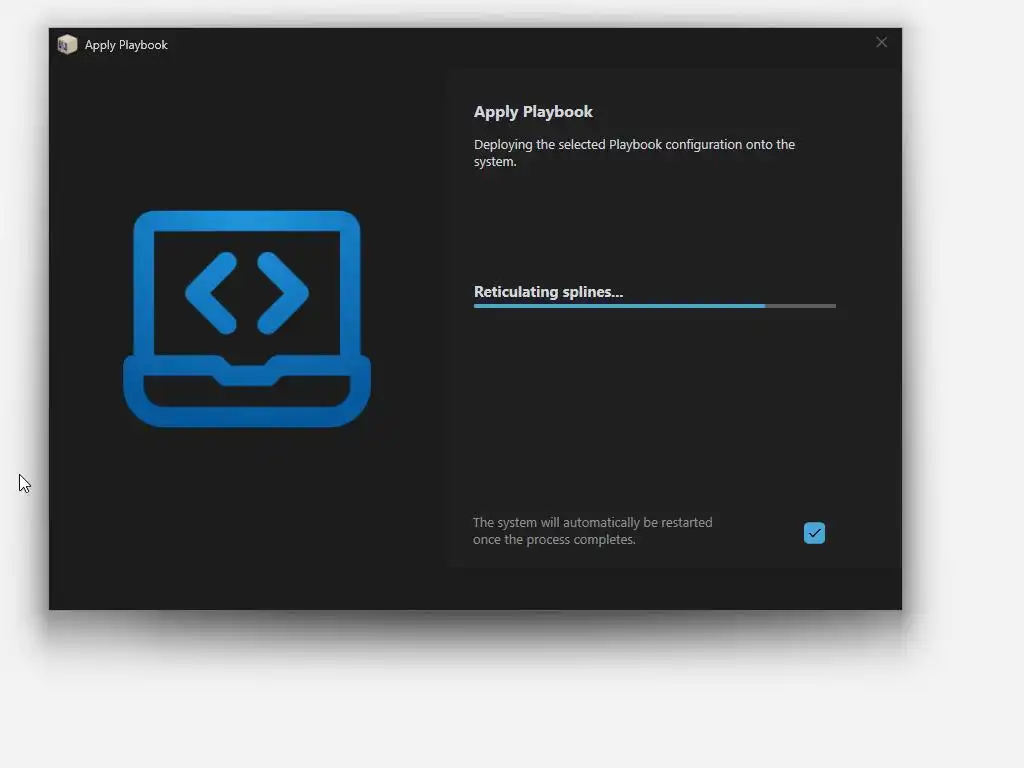Click the 'Deploying the selected Playbook configuration' description
The image size is (1024, 768).
[634, 153]
